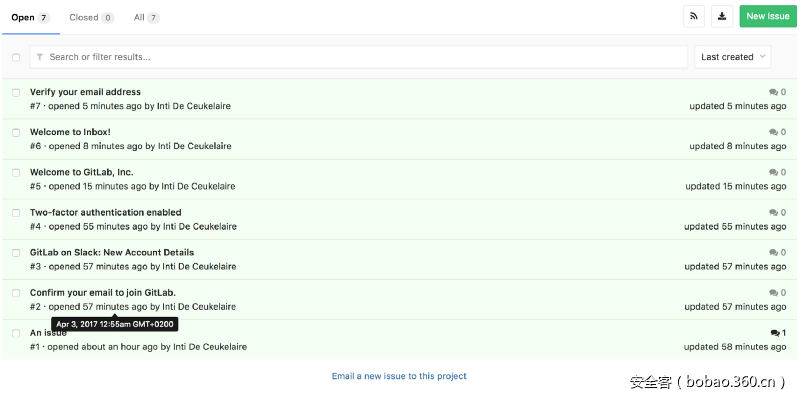Open issue Confirm your email to join GitLab.
Viewport: 800px width, 400px height.
tap(103, 292)
